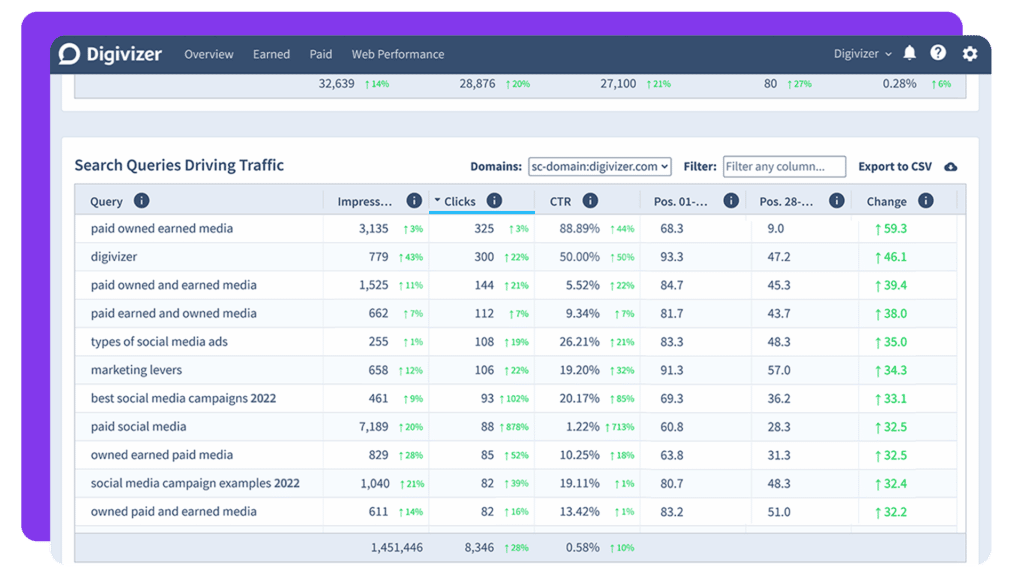Viewport: 1024px width, 576px height.
Task: Show info icon for the Change column
Action: tap(925, 201)
